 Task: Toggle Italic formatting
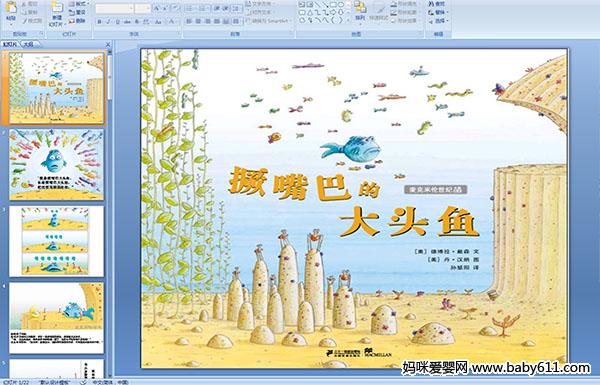(x=108, y=22)
